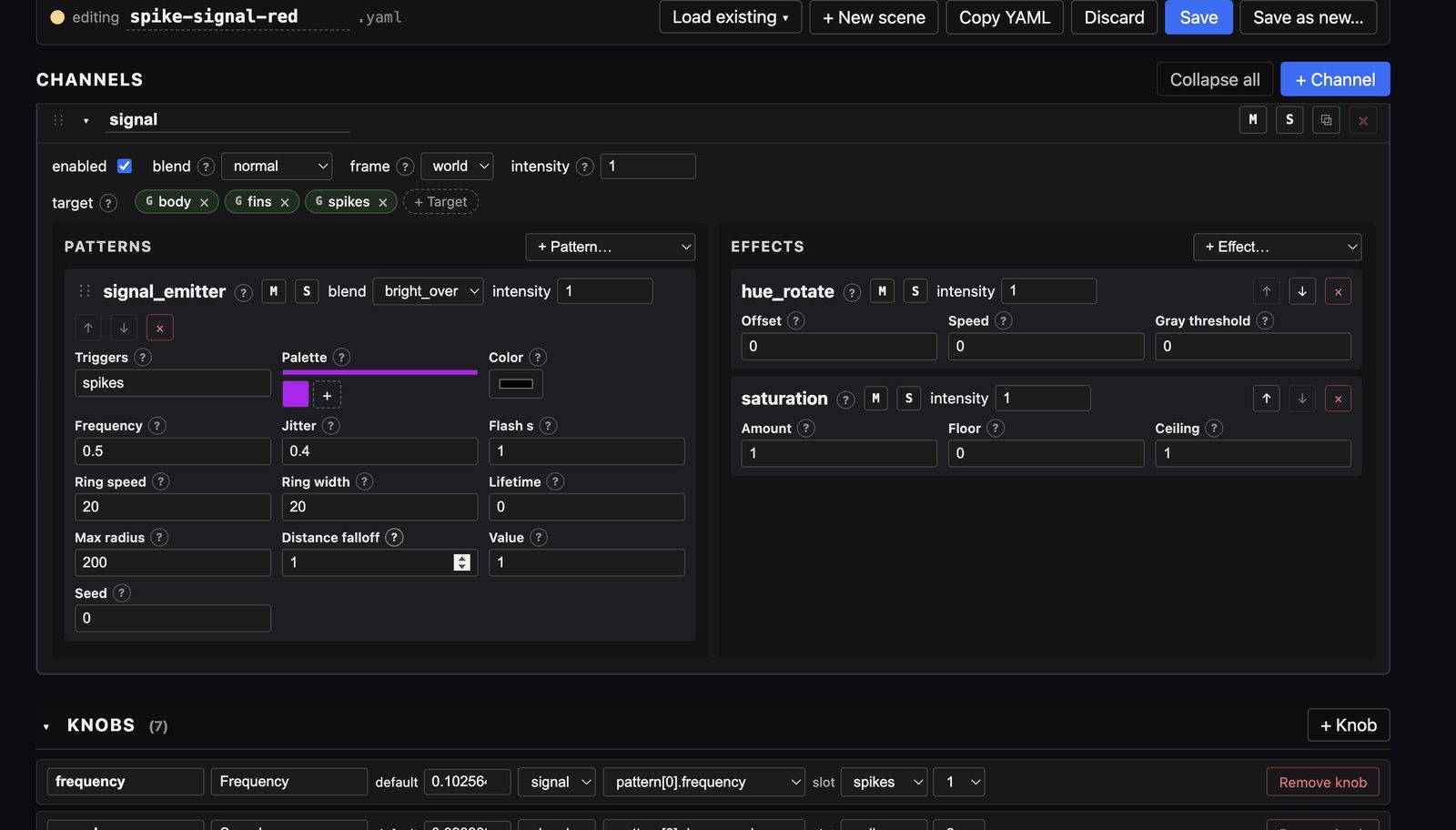Click the pattern Frequency input field
This screenshot has width=1456, height=830.
[x=173, y=451]
